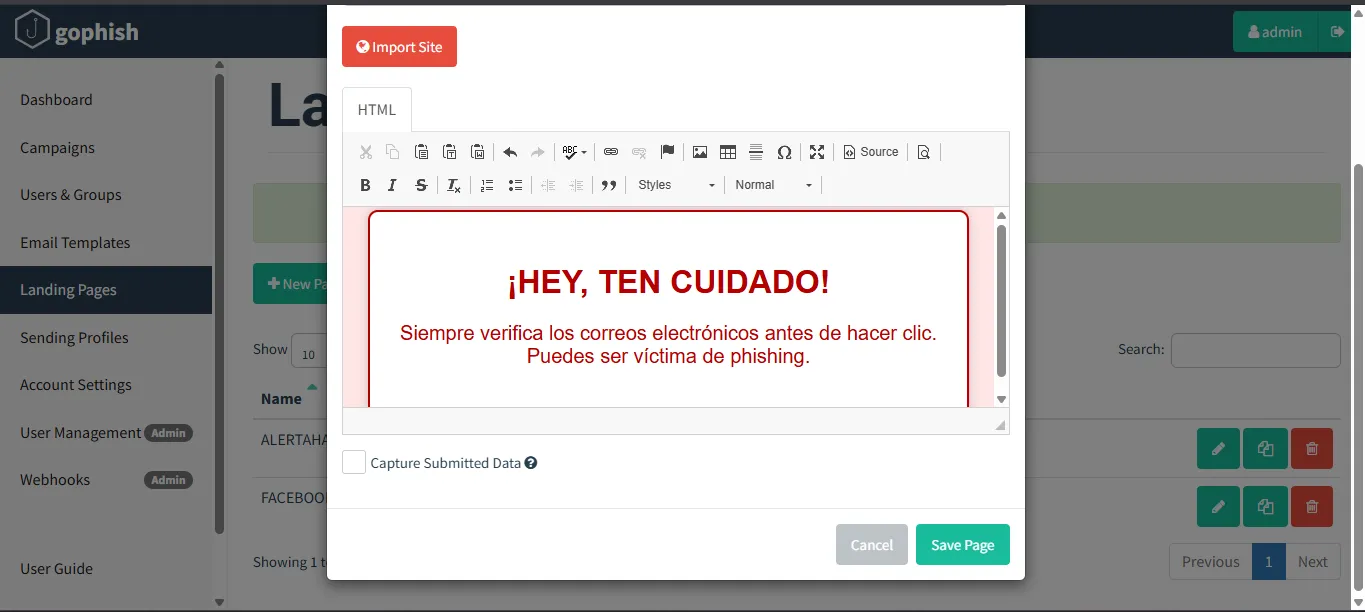Screen dimensions: 1365x612
Task: Open the Show entries dropdown
Action: pyautogui.click(x=309, y=350)
